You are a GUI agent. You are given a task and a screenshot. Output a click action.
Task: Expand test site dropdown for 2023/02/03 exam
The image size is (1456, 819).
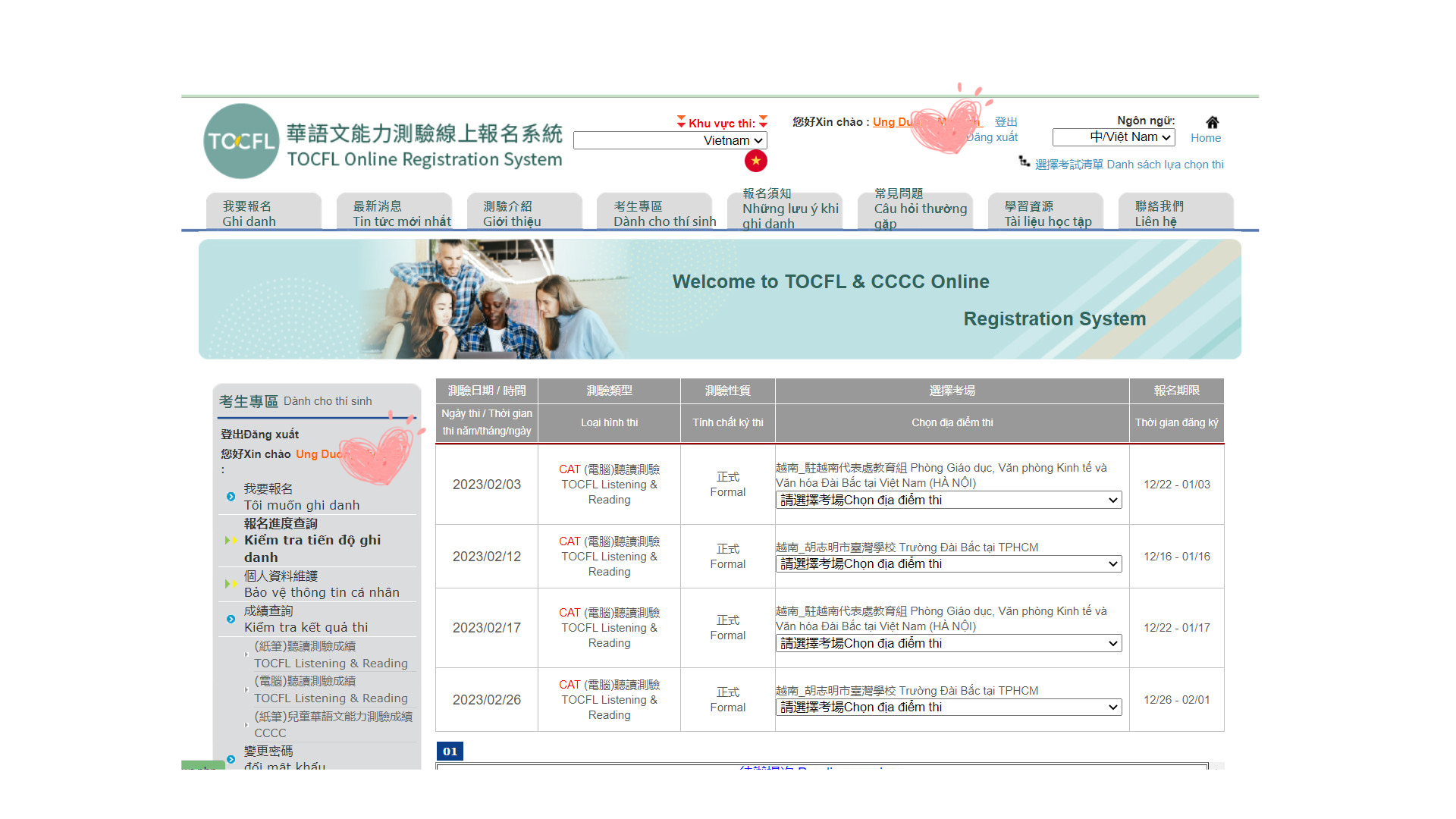point(948,500)
